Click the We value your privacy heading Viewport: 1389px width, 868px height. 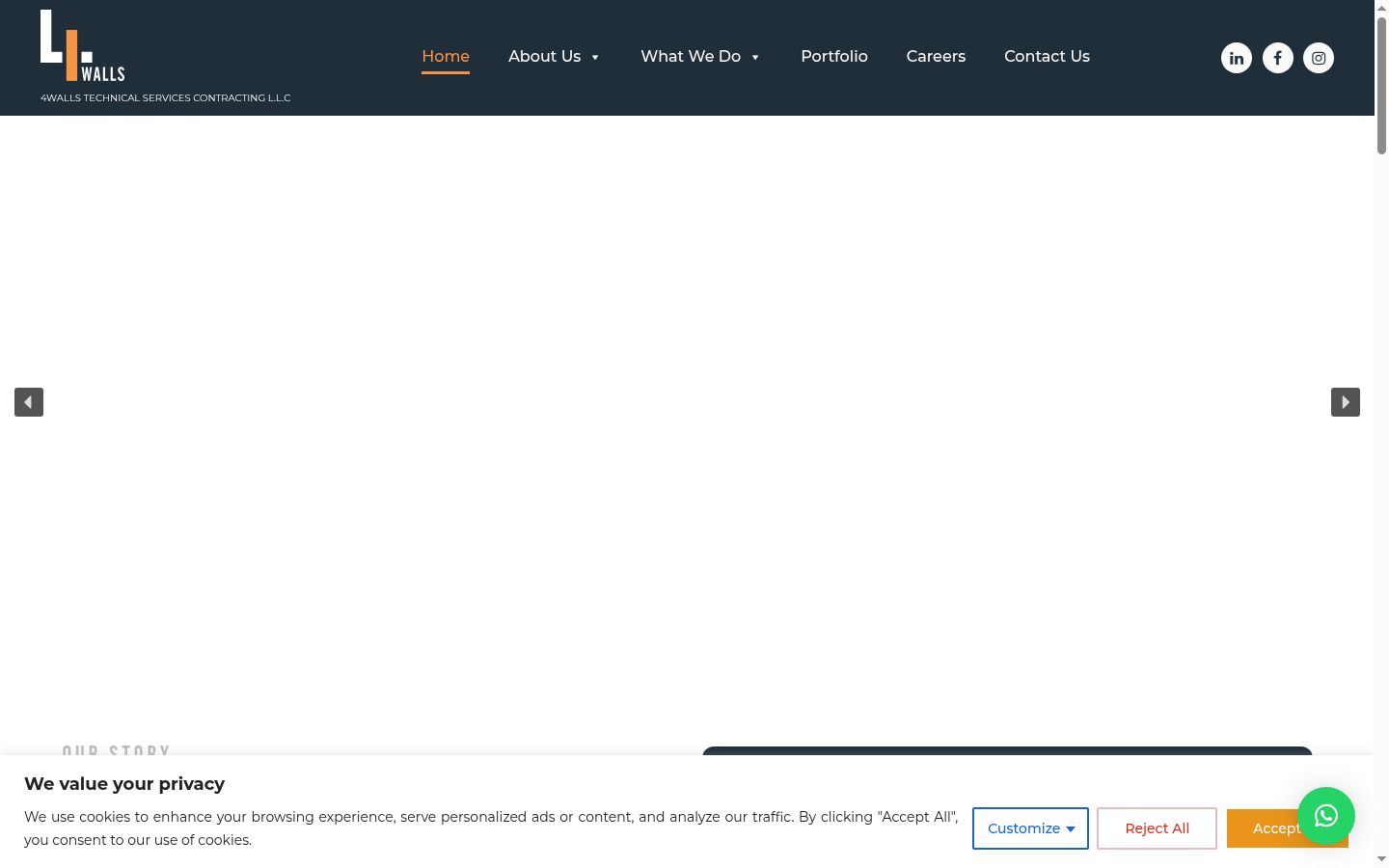coord(124,784)
